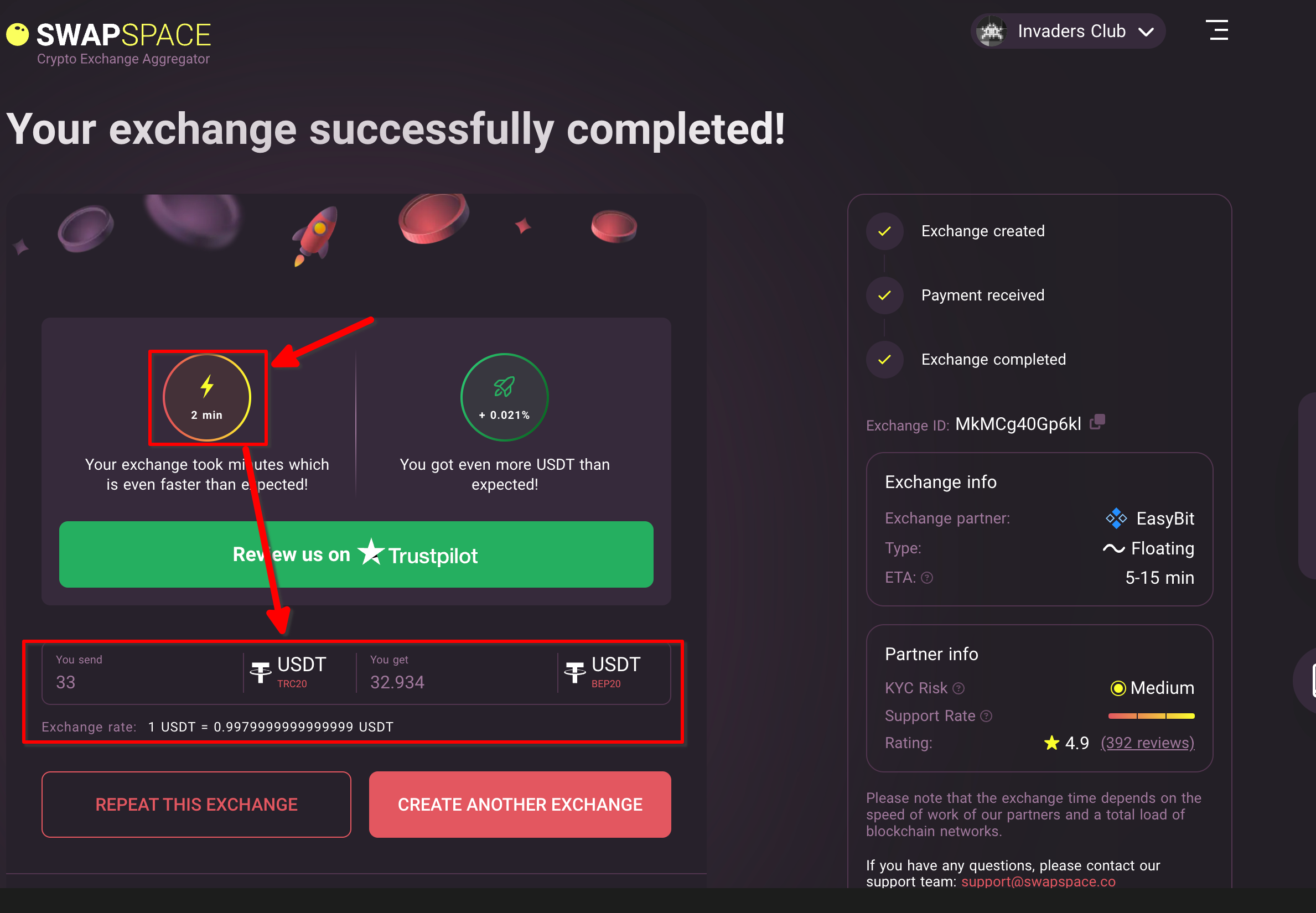
Task: Click the Exchange completed checkmark
Action: 884,359
